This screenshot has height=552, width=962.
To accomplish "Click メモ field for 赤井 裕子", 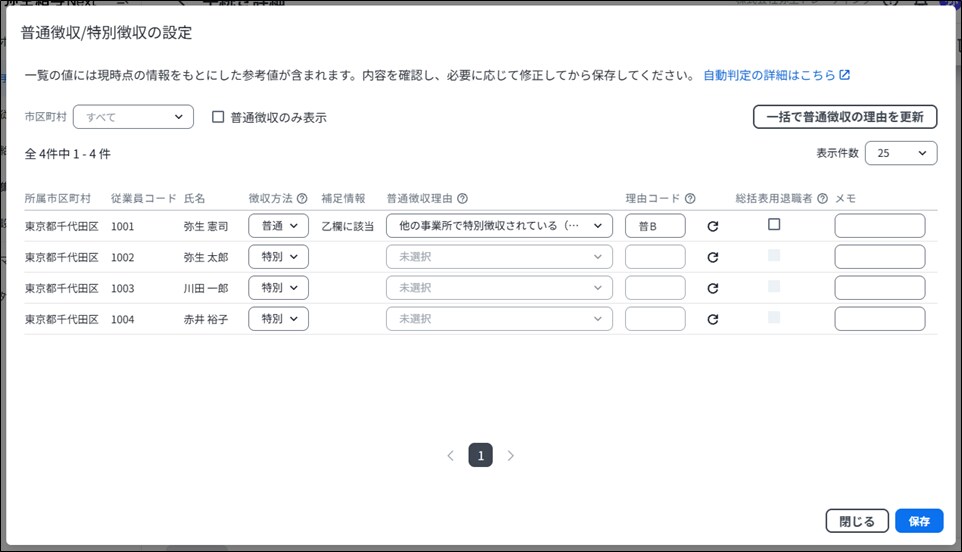I will (880, 319).
